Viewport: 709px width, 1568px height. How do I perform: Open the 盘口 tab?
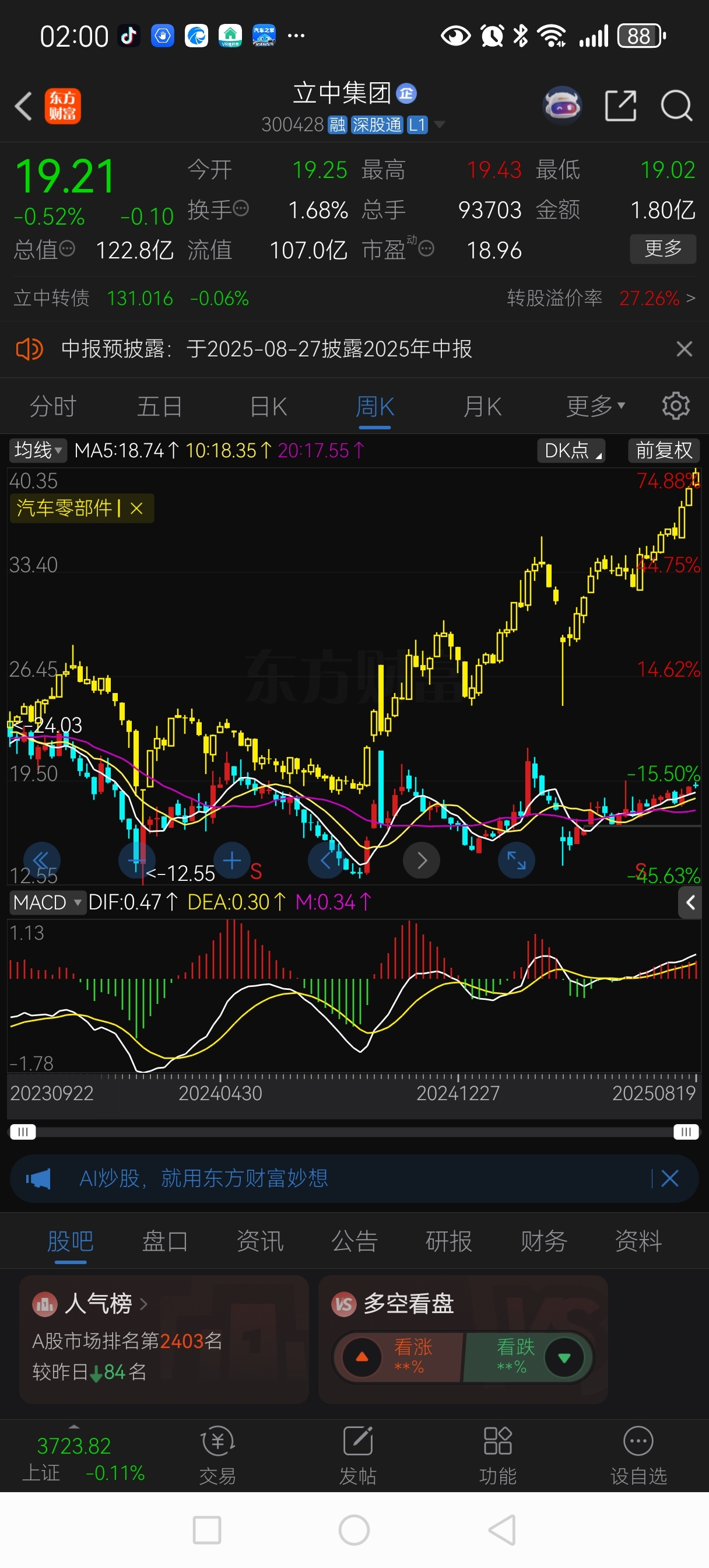tap(165, 1241)
